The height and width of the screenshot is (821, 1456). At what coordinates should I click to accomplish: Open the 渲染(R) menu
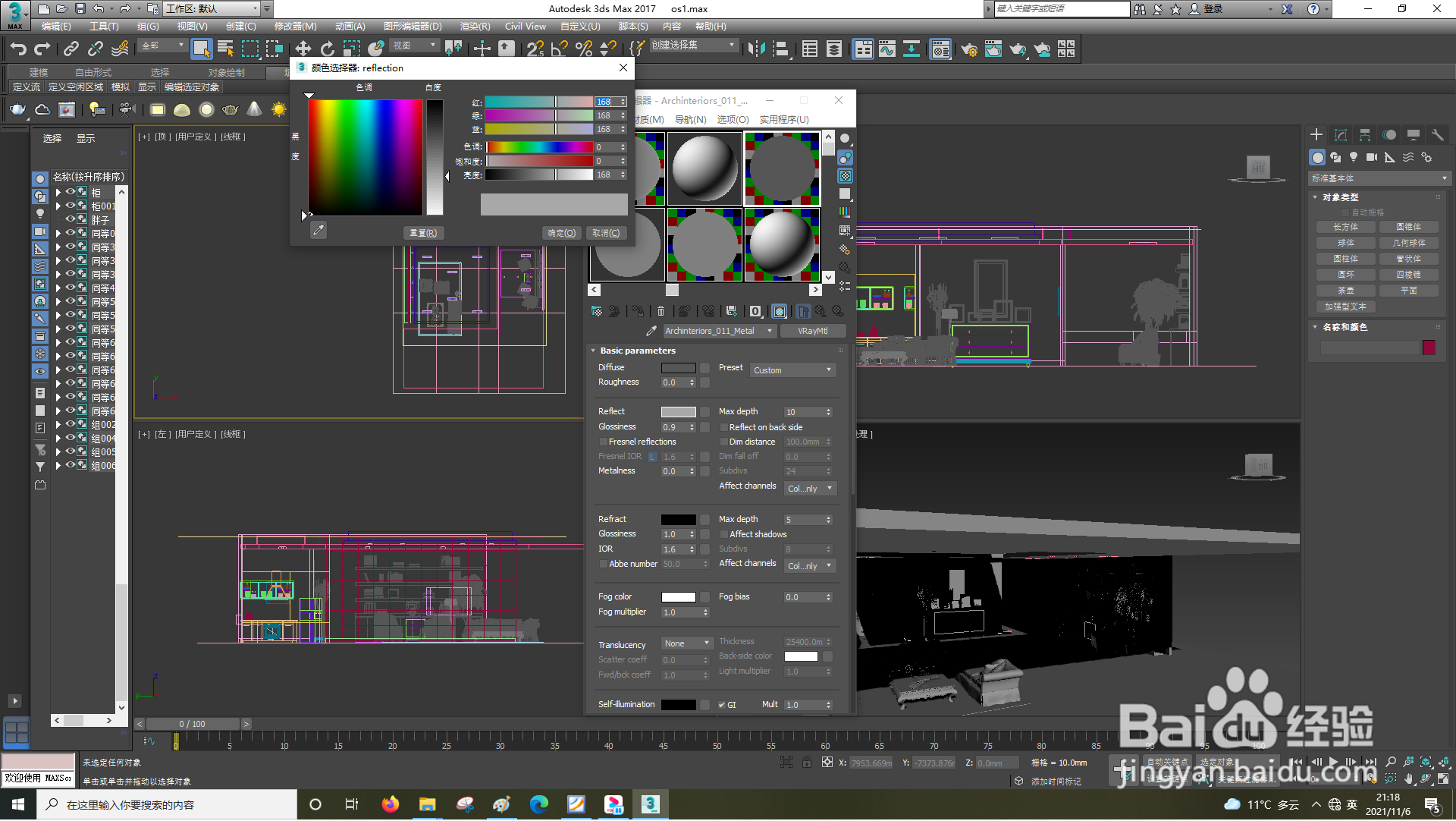pyautogui.click(x=475, y=27)
